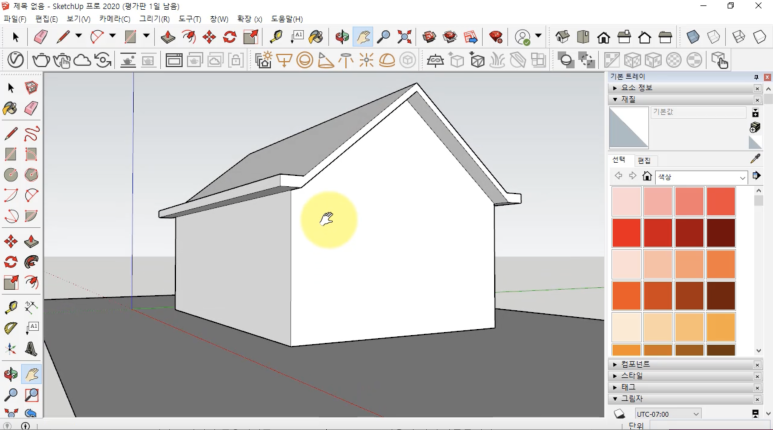This screenshot has height=430, width=773.
Task: Select the Eraser tool in top toolbar
Action: click(41, 37)
